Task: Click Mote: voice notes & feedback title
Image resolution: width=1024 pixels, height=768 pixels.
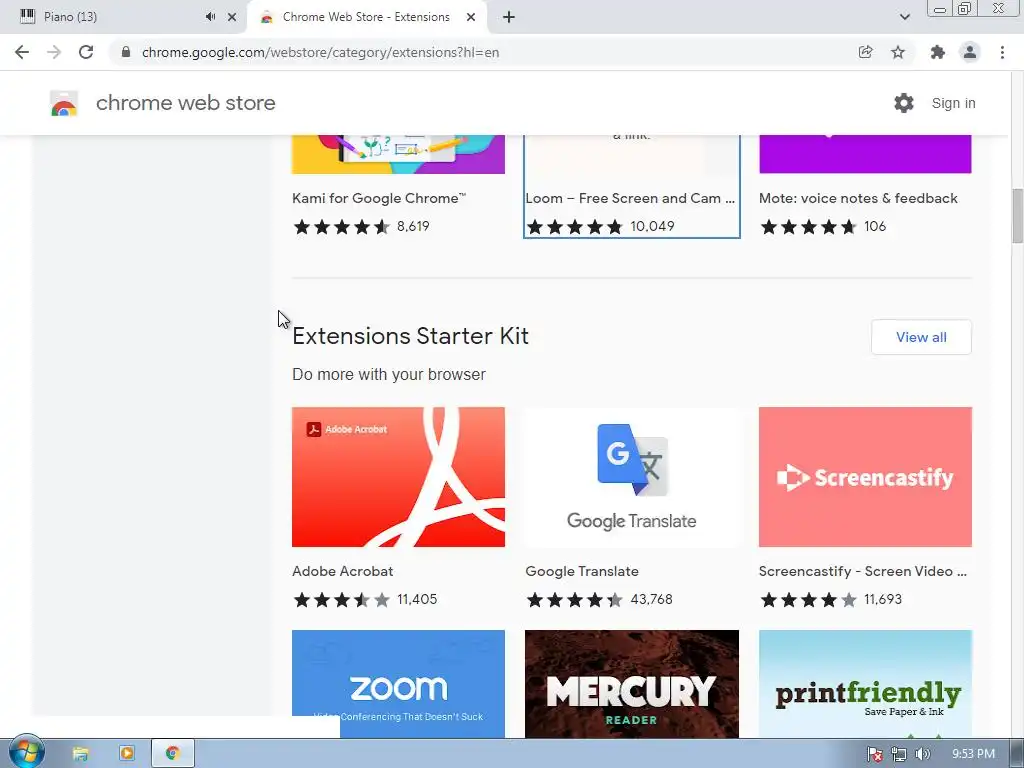Action: click(x=858, y=199)
